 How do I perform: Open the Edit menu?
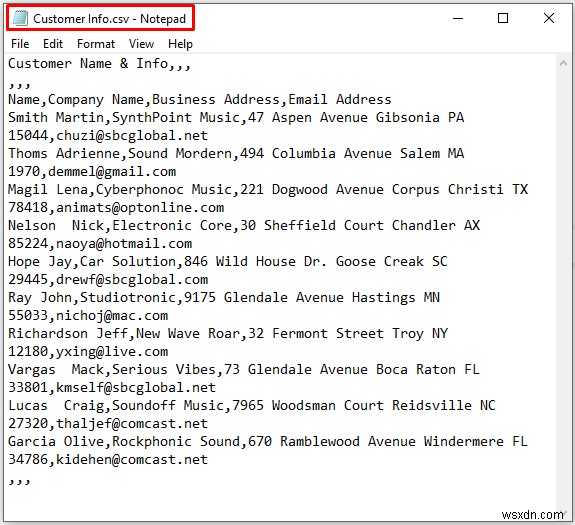tap(53, 44)
